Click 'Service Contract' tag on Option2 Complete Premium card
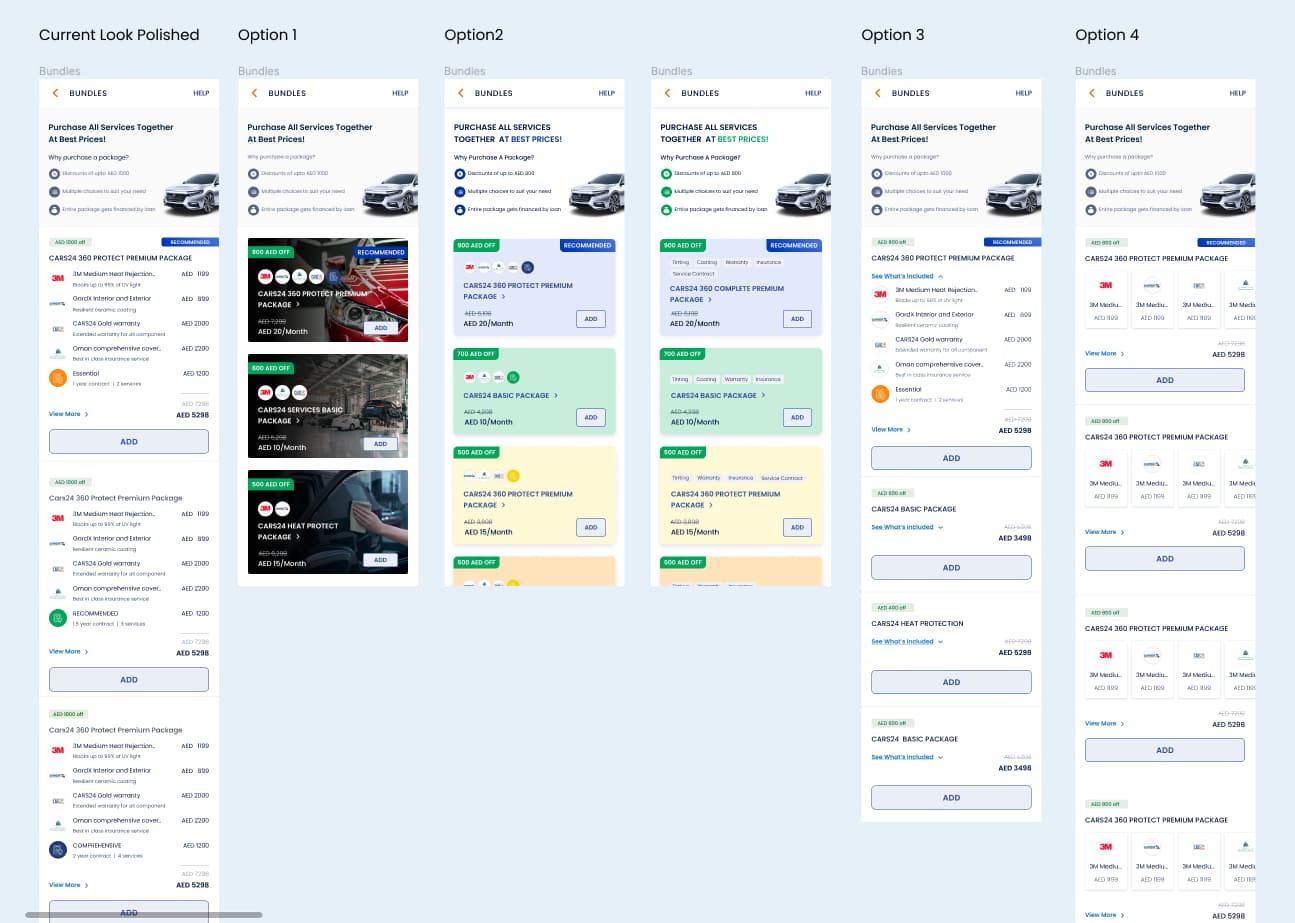The width and height of the screenshot is (1295, 923). click(693, 274)
